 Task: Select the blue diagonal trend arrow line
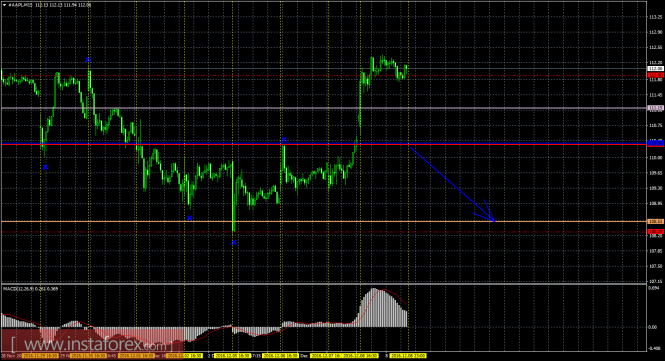pyautogui.click(x=452, y=184)
